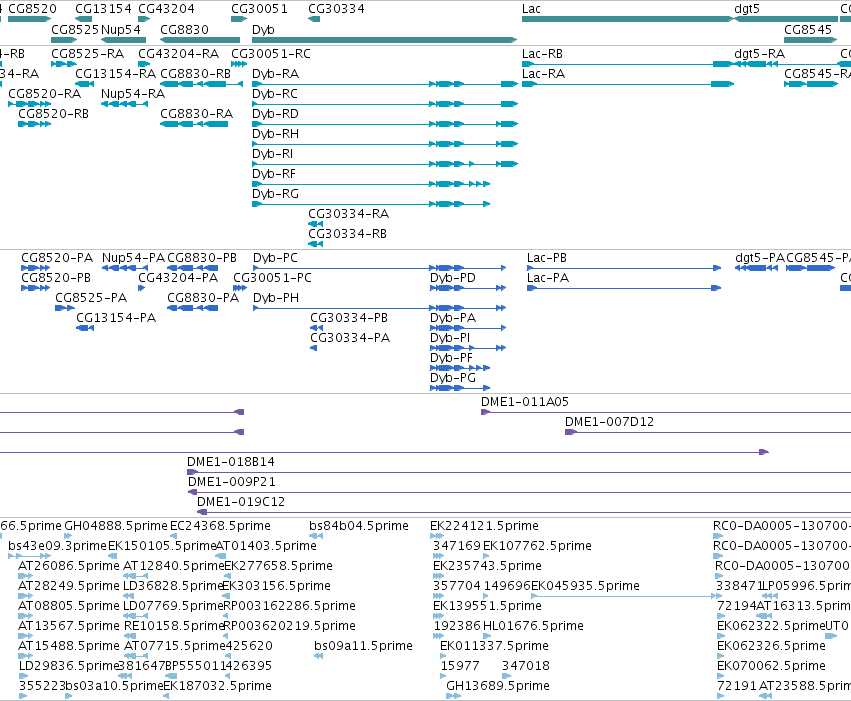Click the Dyb gene bar in the gene track

click(384, 40)
